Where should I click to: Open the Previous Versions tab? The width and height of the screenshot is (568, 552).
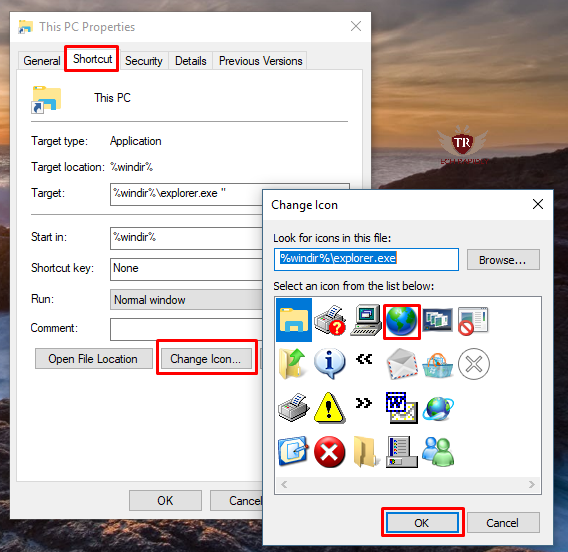260,60
